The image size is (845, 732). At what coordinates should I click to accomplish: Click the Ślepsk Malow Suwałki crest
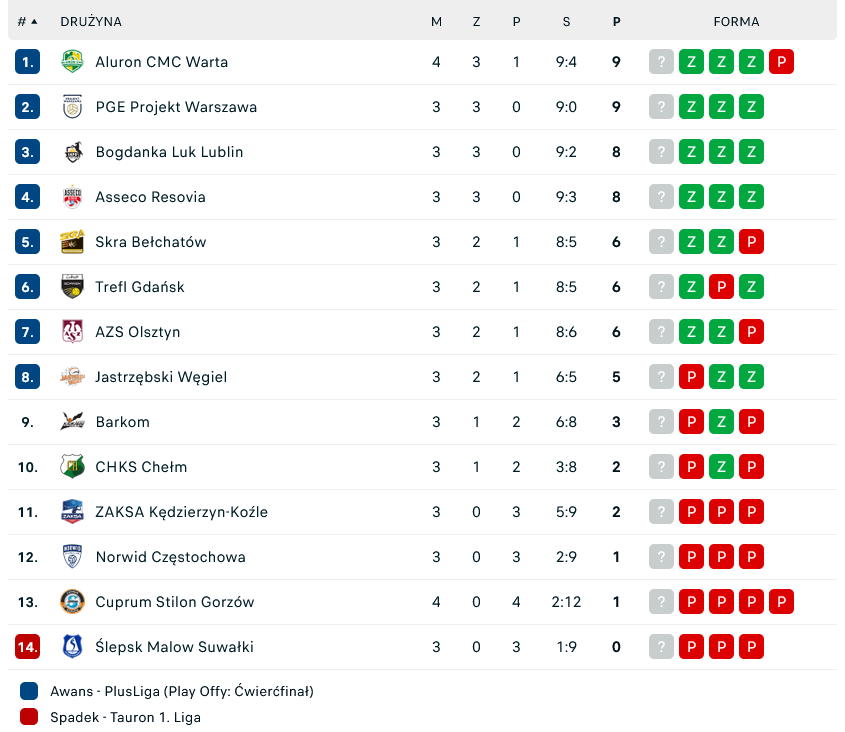pyautogui.click(x=72, y=647)
